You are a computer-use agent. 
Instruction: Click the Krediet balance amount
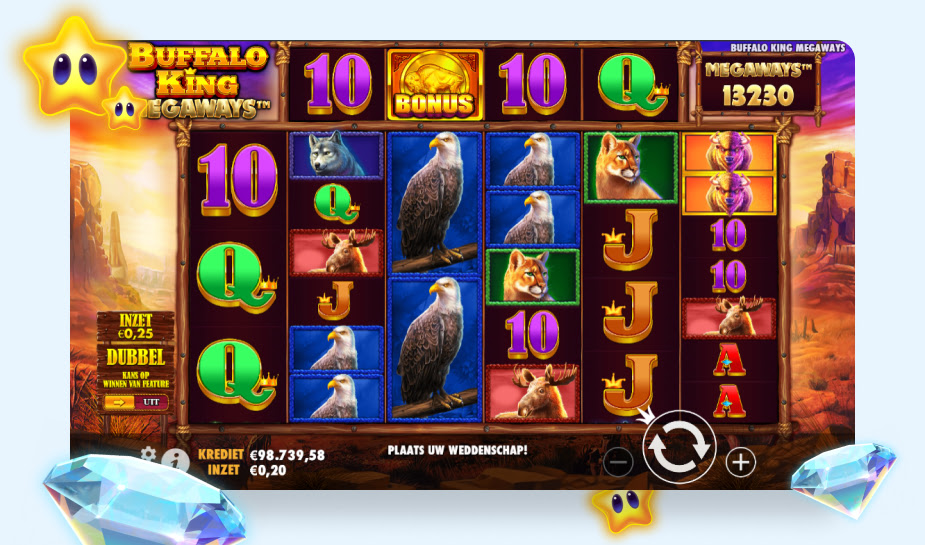287,455
